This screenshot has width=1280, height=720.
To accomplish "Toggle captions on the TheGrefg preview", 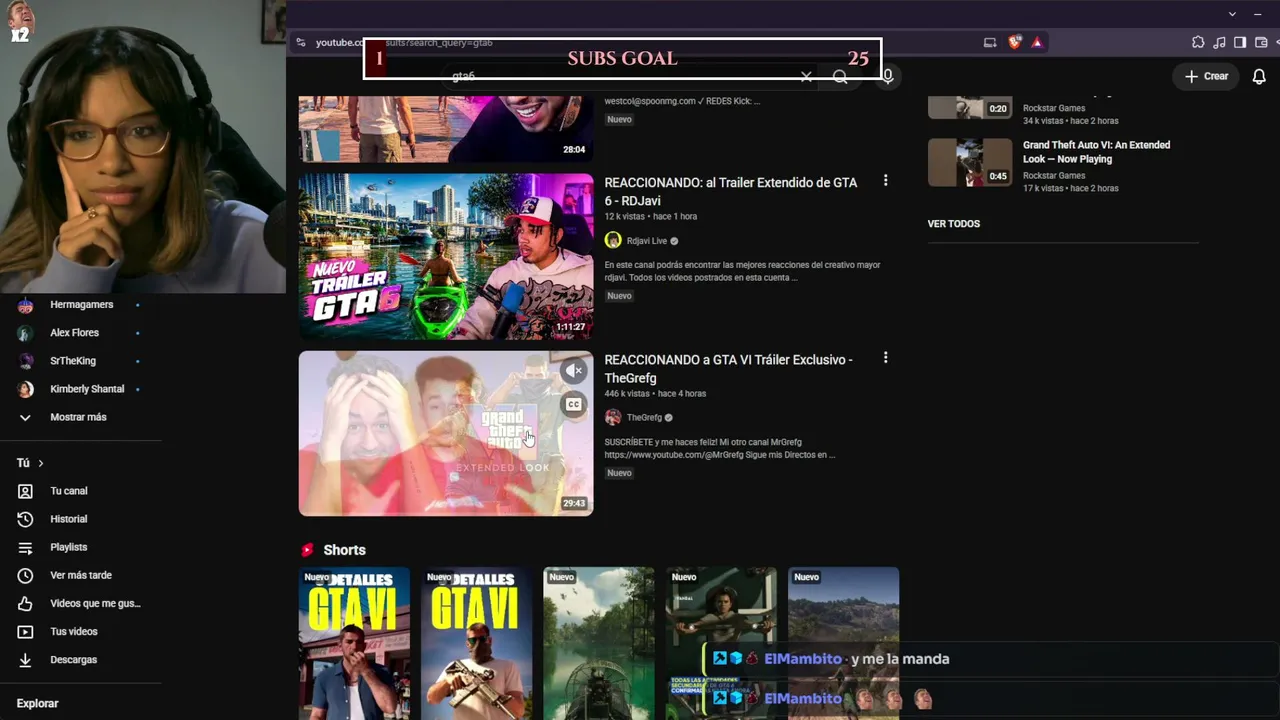I will pos(573,405).
